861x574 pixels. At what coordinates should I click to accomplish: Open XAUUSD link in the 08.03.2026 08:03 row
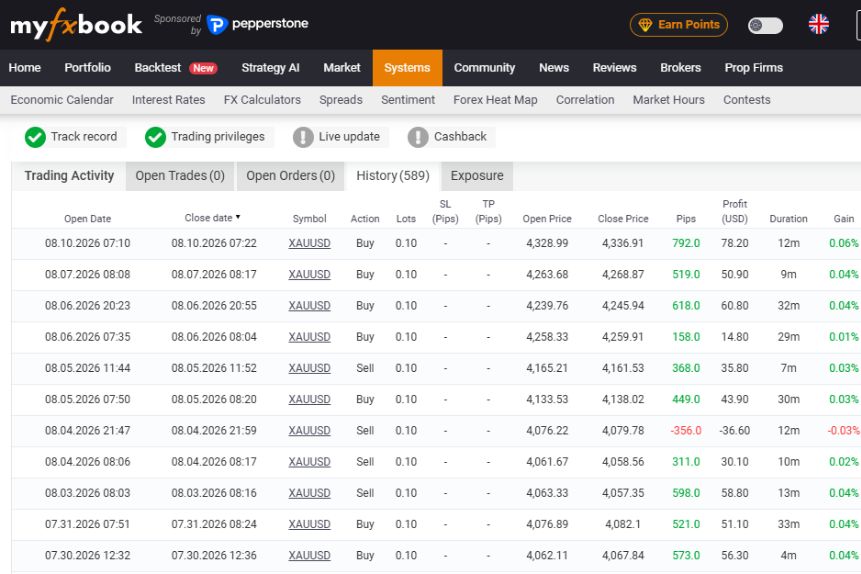(309, 494)
